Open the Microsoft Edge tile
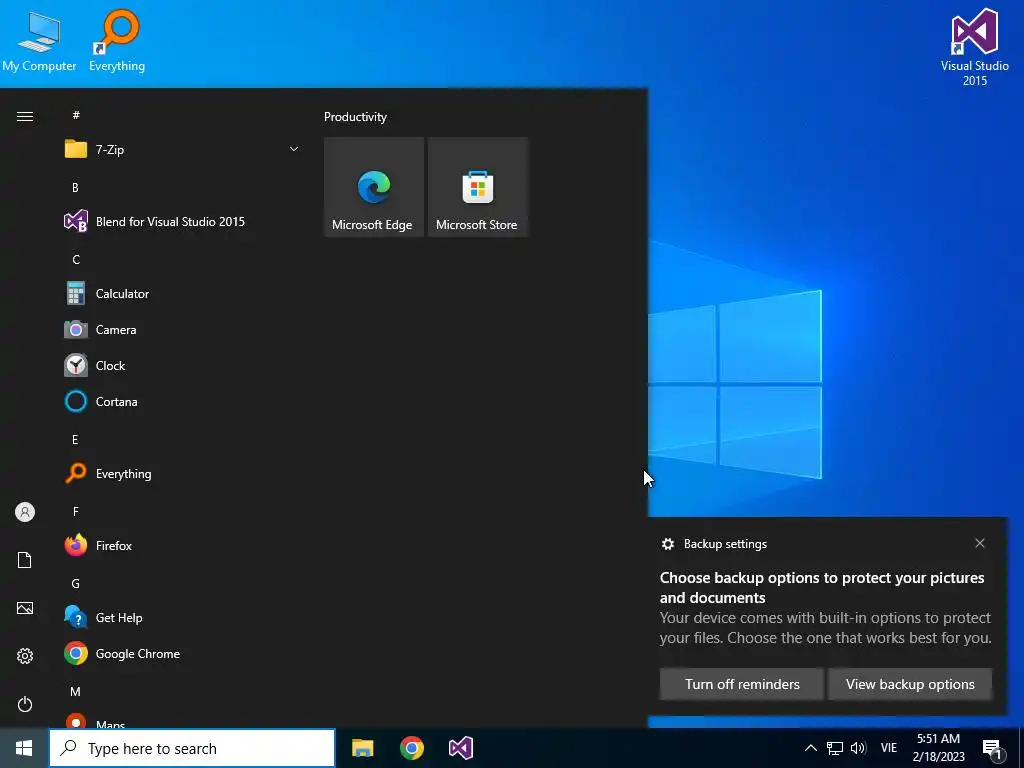Screen dimensions: 1024x768 (x=374, y=187)
